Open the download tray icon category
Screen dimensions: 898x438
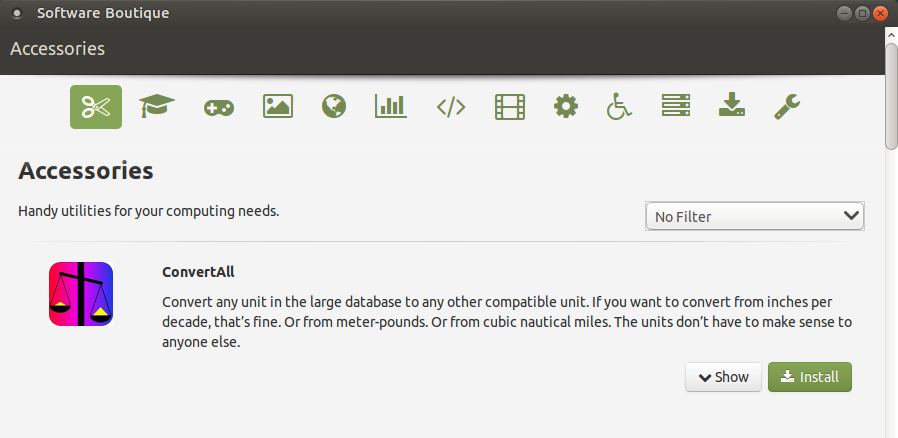pyautogui.click(x=733, y=106)
